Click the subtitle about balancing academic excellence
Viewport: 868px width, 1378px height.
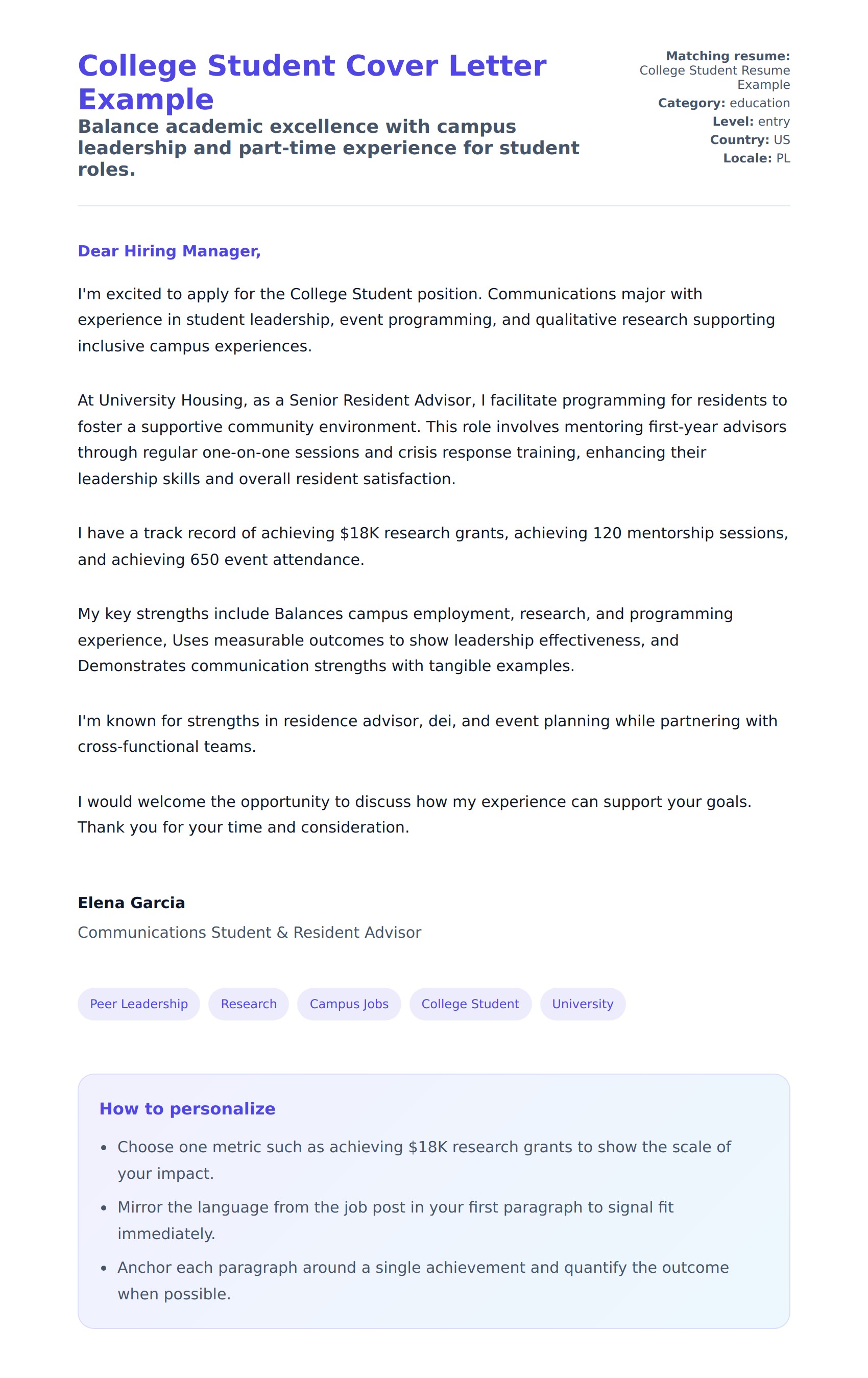tap(328, 148)
